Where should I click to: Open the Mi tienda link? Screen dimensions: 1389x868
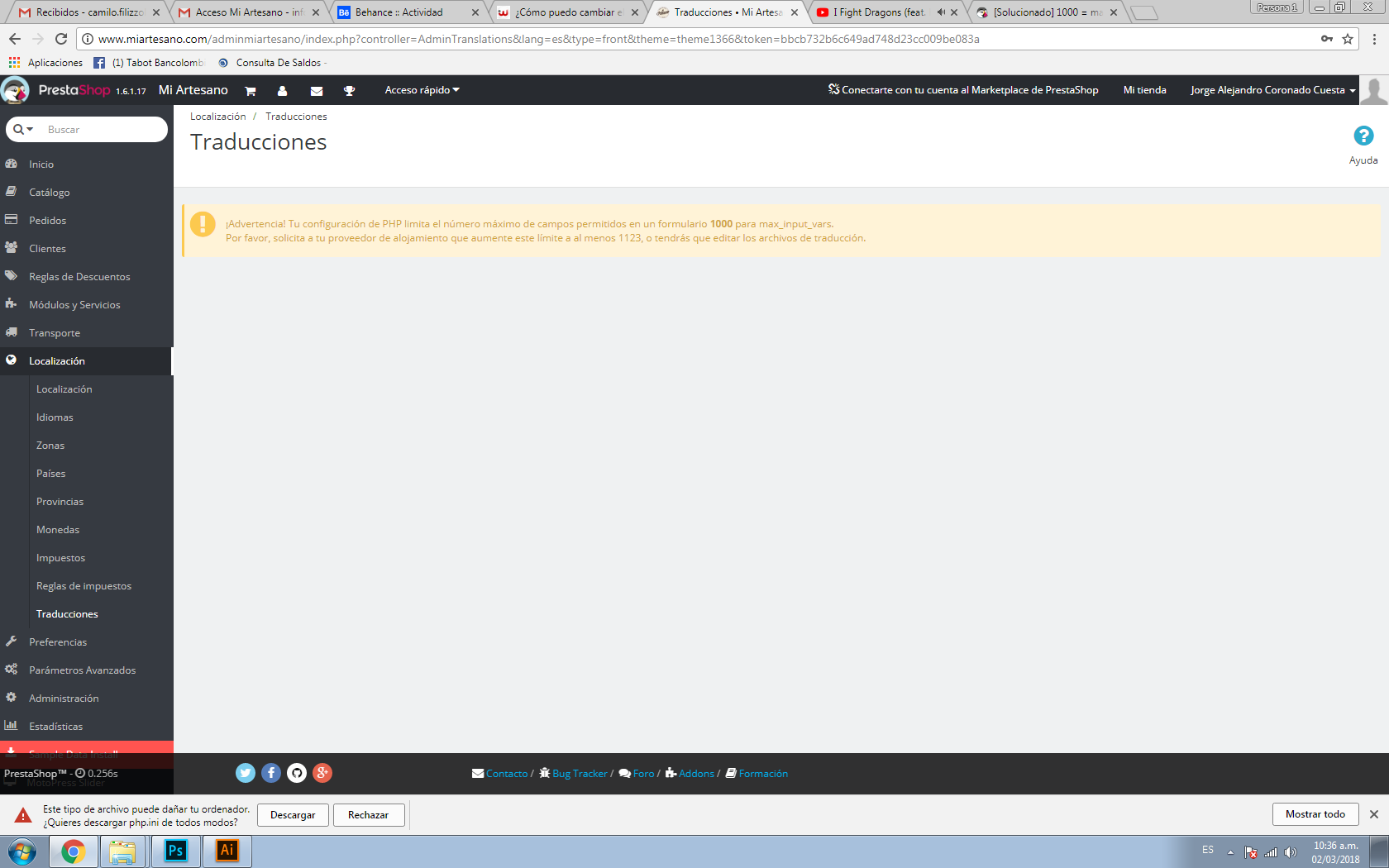1145,90
